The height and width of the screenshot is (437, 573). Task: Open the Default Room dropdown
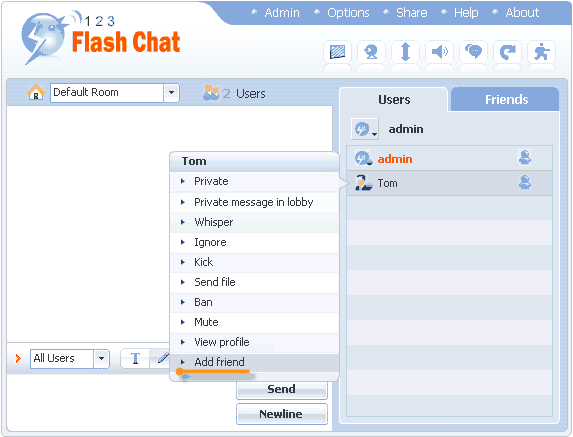[171, 93]
